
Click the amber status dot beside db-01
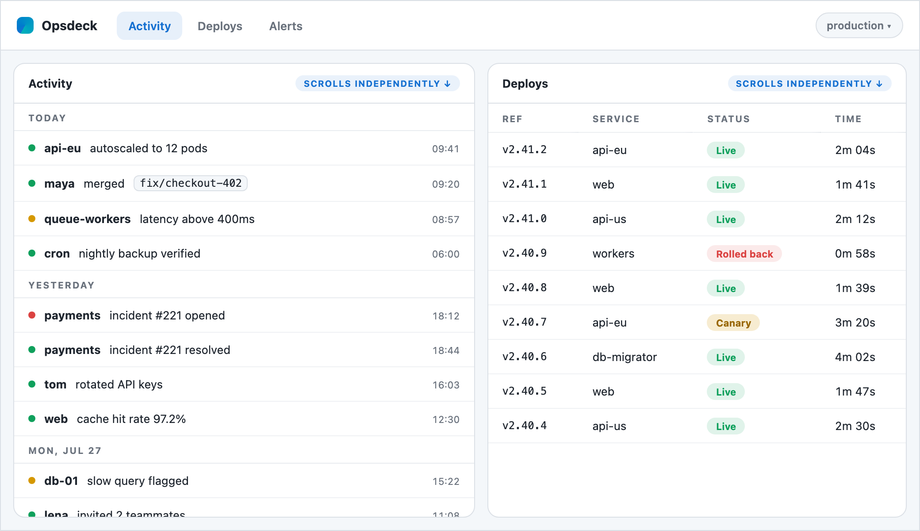(x=32, y=481)
